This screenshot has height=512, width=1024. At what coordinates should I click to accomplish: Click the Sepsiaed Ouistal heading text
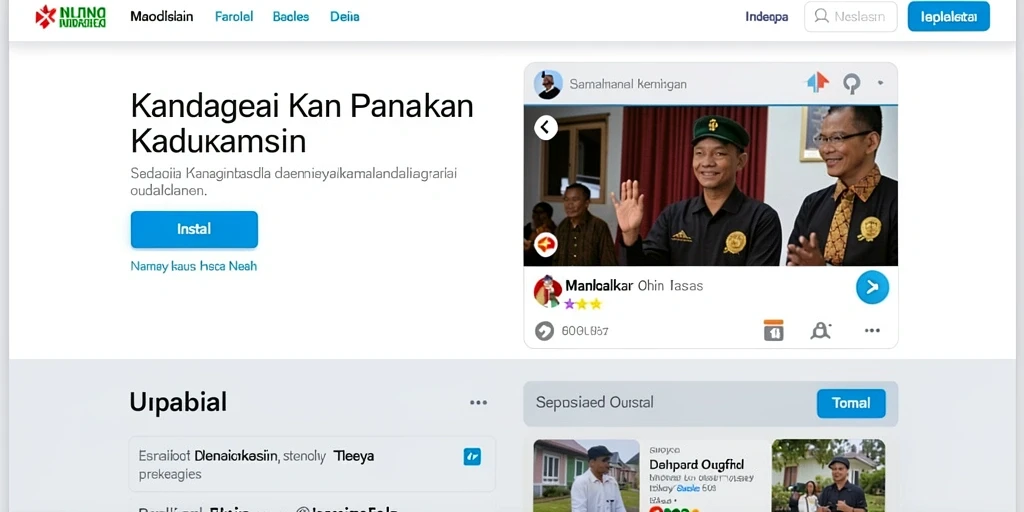[594, 402]
